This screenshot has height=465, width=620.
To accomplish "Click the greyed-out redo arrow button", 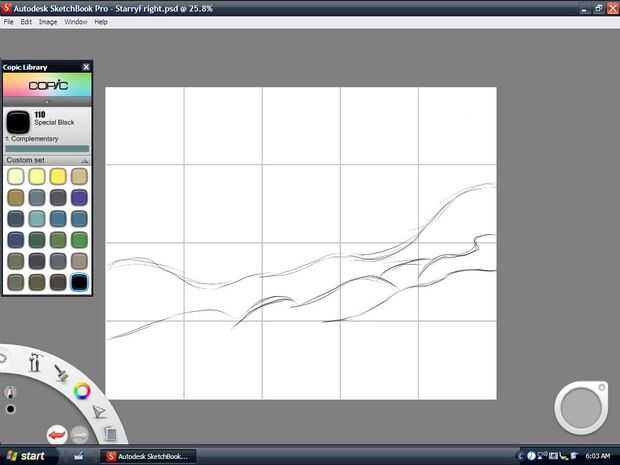I will 79,435.
